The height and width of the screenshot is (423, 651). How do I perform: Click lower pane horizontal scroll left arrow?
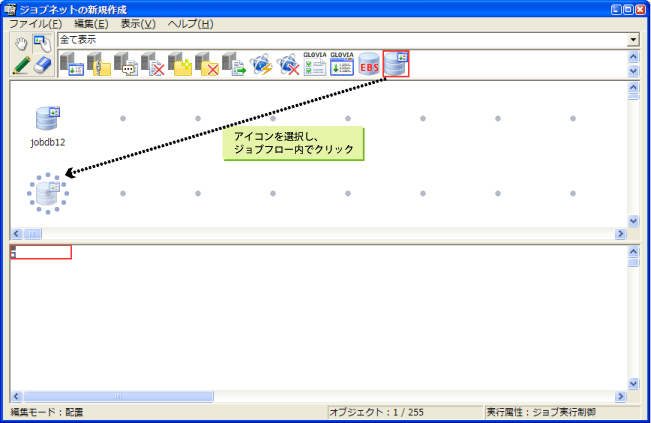(16, 396)
